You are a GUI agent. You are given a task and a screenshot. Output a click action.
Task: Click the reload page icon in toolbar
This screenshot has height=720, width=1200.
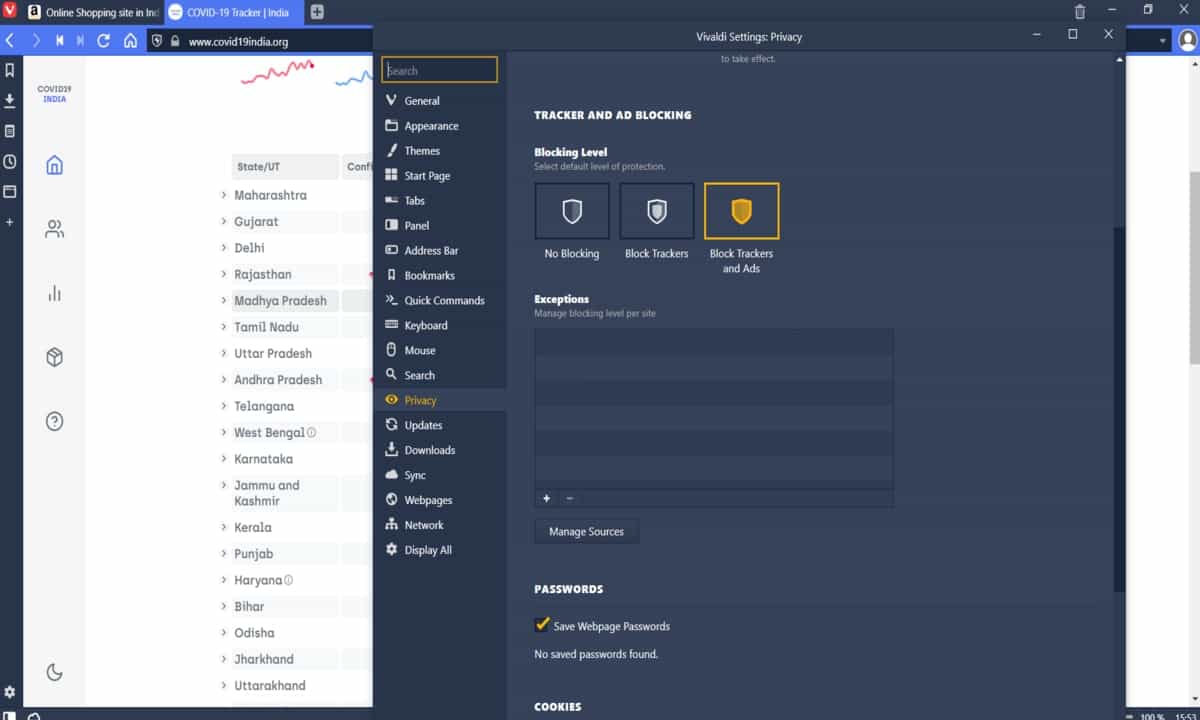tap(104, 41)
